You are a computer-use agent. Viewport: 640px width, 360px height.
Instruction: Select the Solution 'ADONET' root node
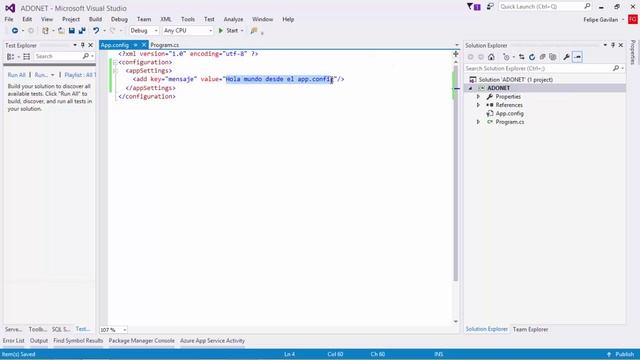pos(516,80)
